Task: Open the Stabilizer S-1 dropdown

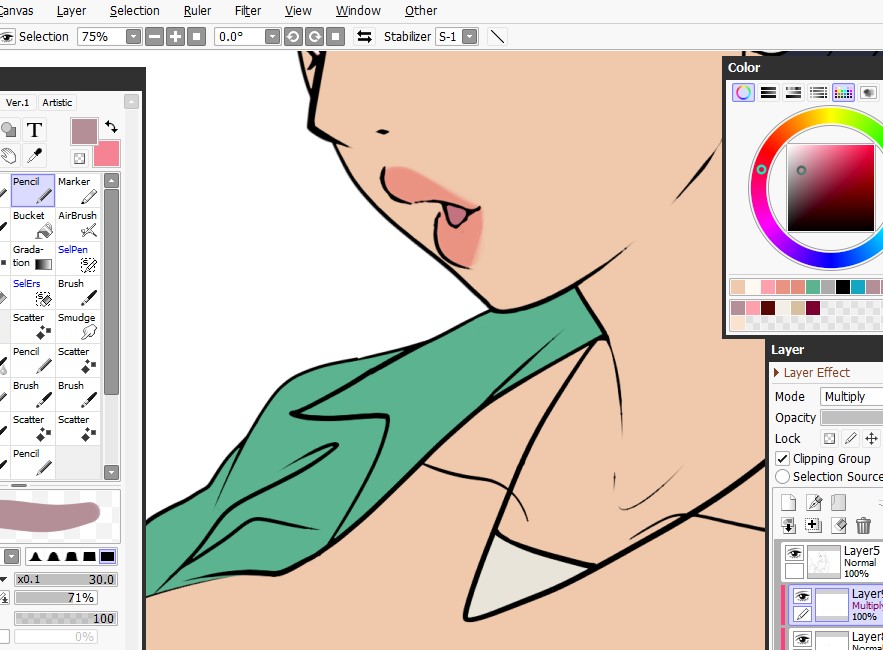Action: coord(469,37)
